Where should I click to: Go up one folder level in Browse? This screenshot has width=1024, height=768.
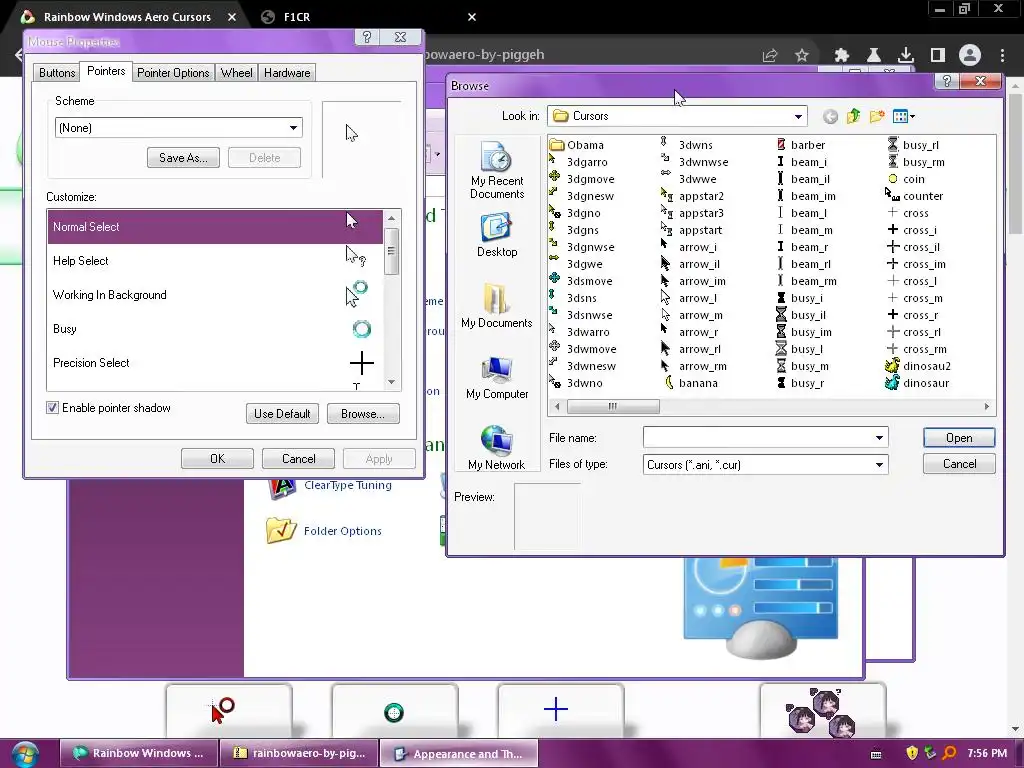[x=854, y=116]
